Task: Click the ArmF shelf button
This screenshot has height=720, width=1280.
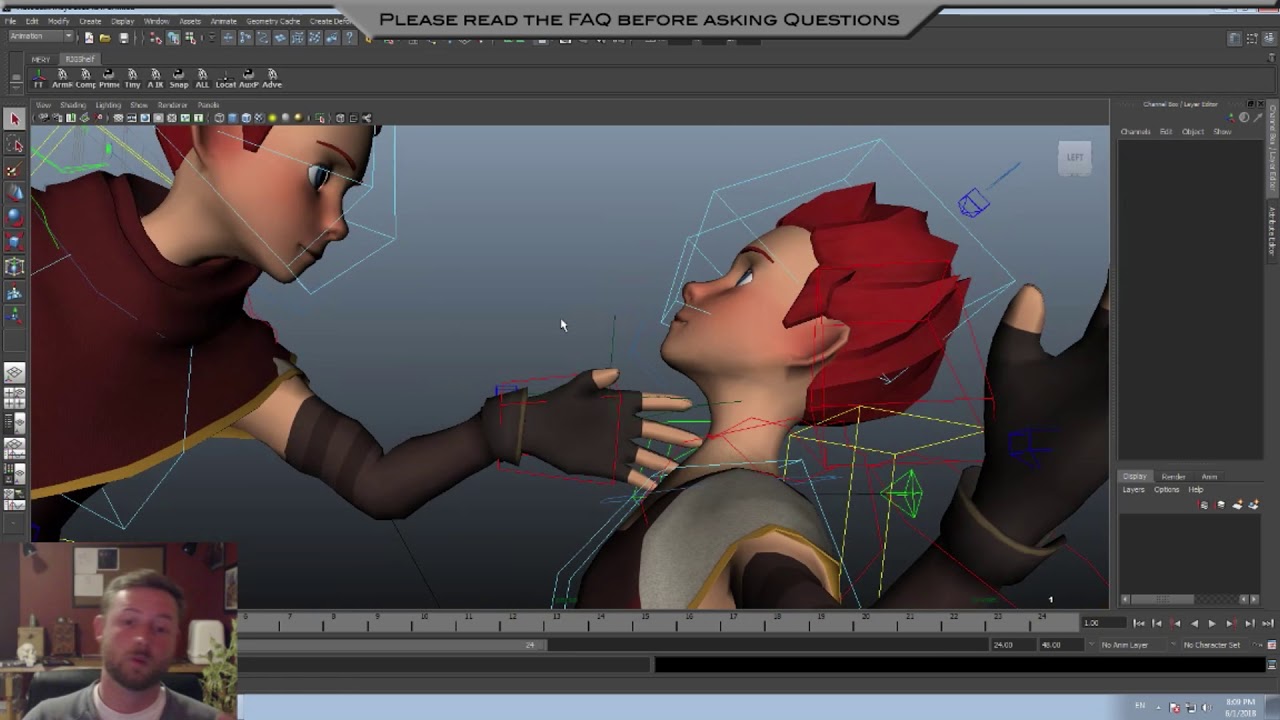Action: tap(62, 78)
